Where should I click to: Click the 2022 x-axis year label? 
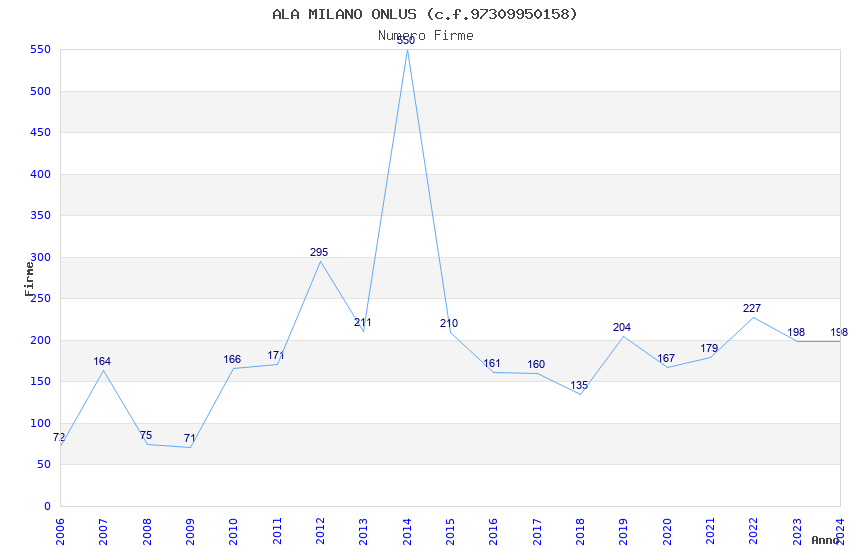754,532
